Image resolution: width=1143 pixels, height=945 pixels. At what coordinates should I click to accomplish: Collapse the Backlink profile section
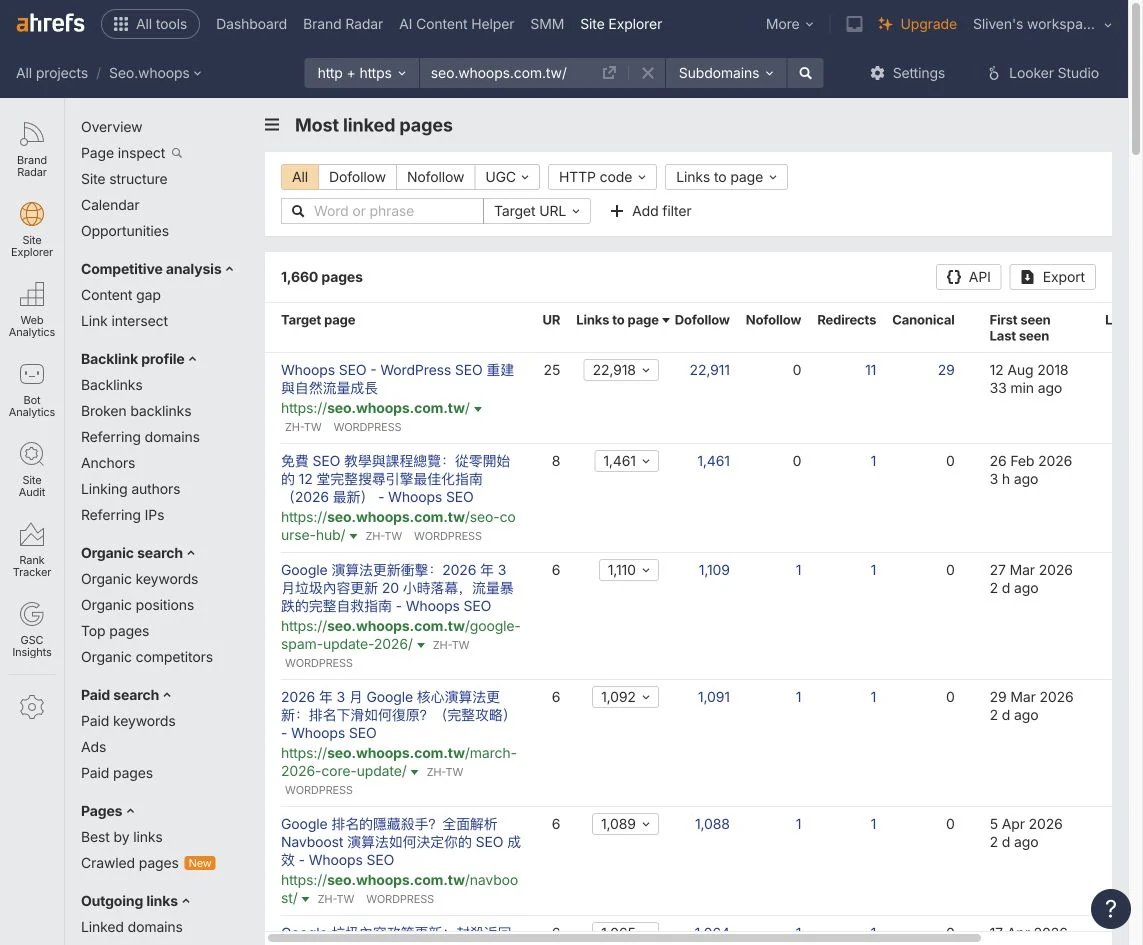139,359
